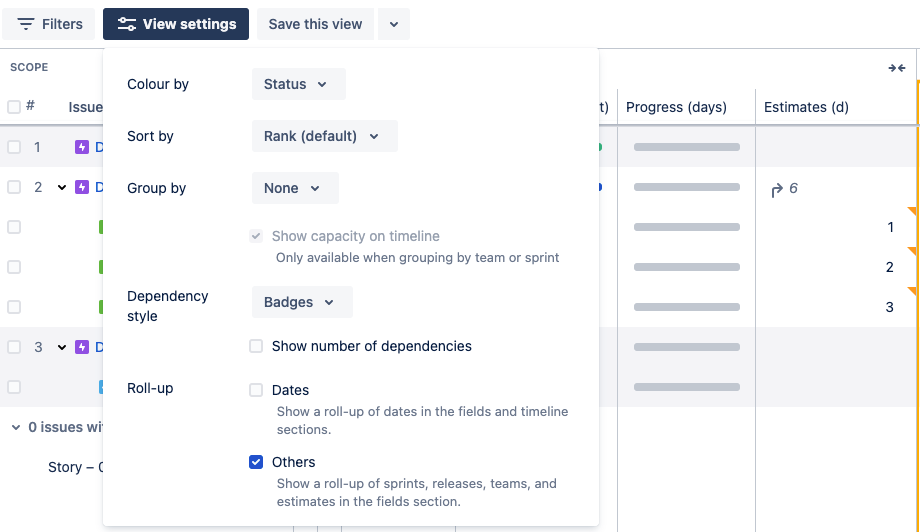Click the Progress bar in row 1

[x=686, y=147]
